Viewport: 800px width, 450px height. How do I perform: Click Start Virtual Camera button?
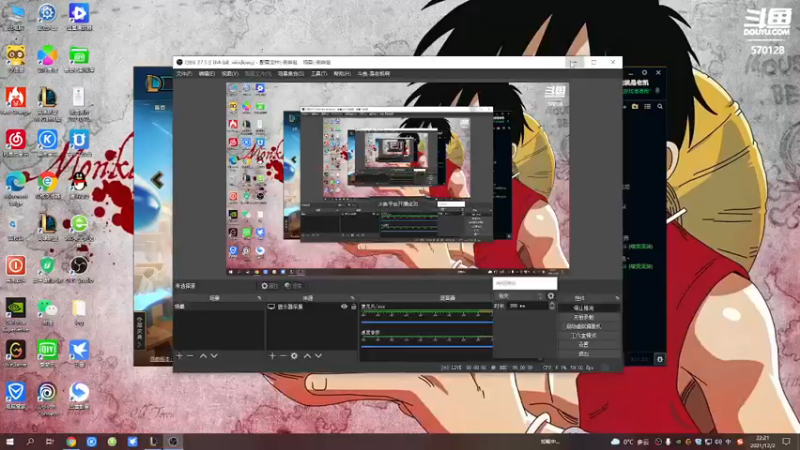pyautogui.click(x=589, y=327)
